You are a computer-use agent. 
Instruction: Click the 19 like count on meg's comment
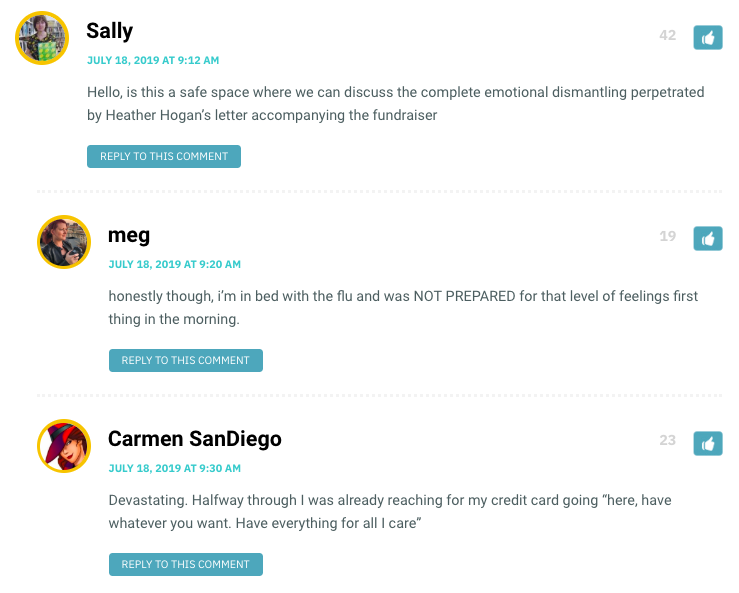pos(667,236)
